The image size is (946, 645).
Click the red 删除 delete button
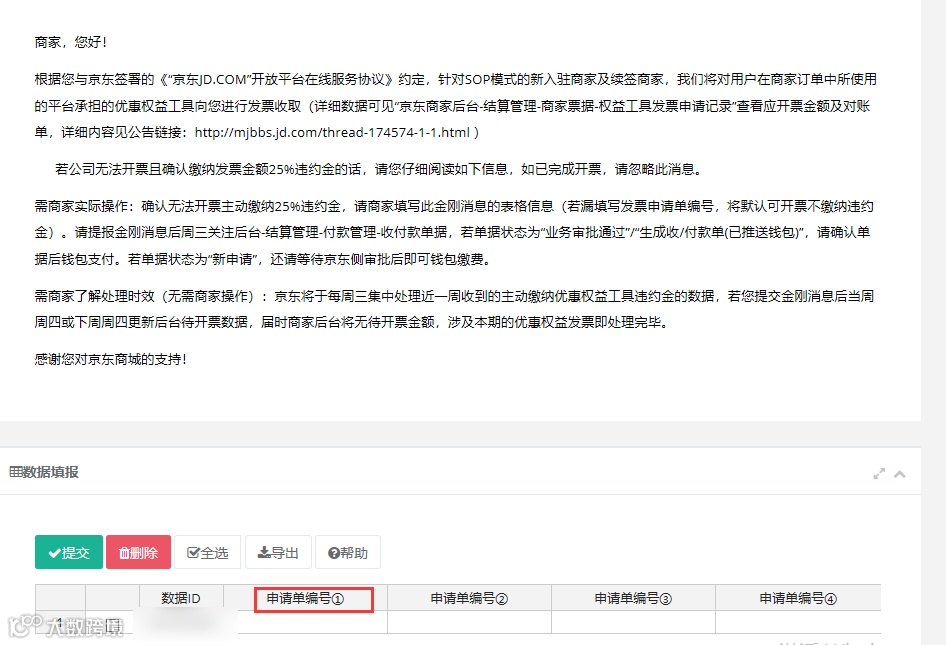[138, 552]
